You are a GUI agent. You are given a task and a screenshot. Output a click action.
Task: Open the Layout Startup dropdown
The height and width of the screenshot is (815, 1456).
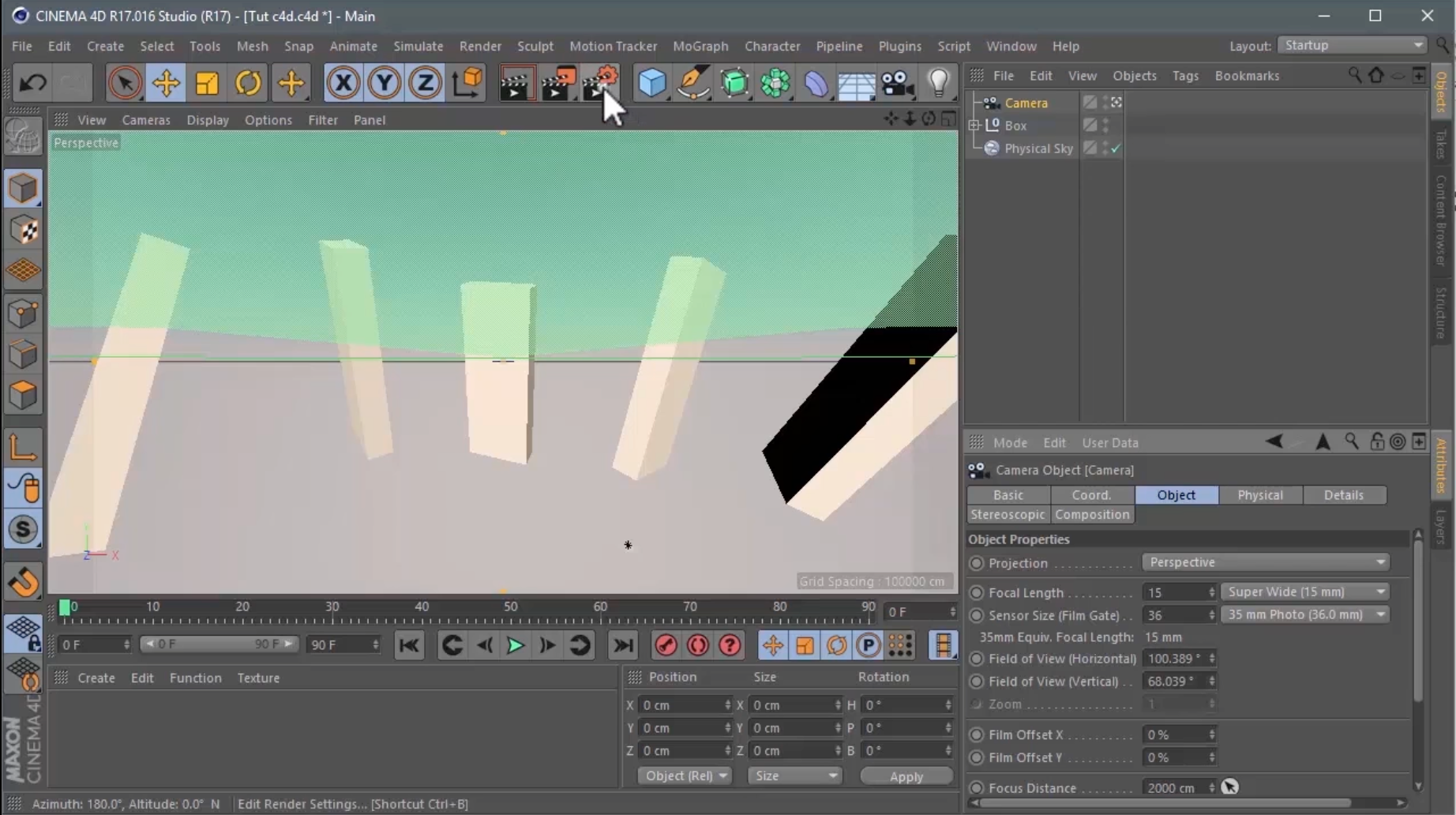[x=1353, y=45]
